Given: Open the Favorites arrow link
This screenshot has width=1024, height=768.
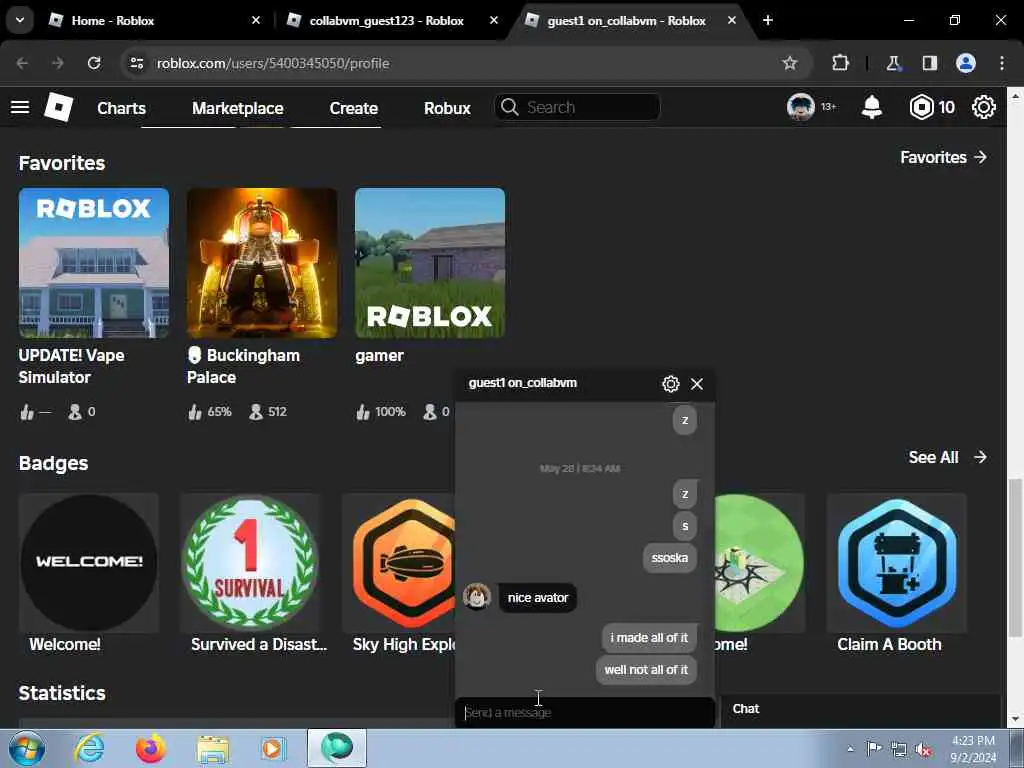Looking at the screenshot, I should coord(943,157).
